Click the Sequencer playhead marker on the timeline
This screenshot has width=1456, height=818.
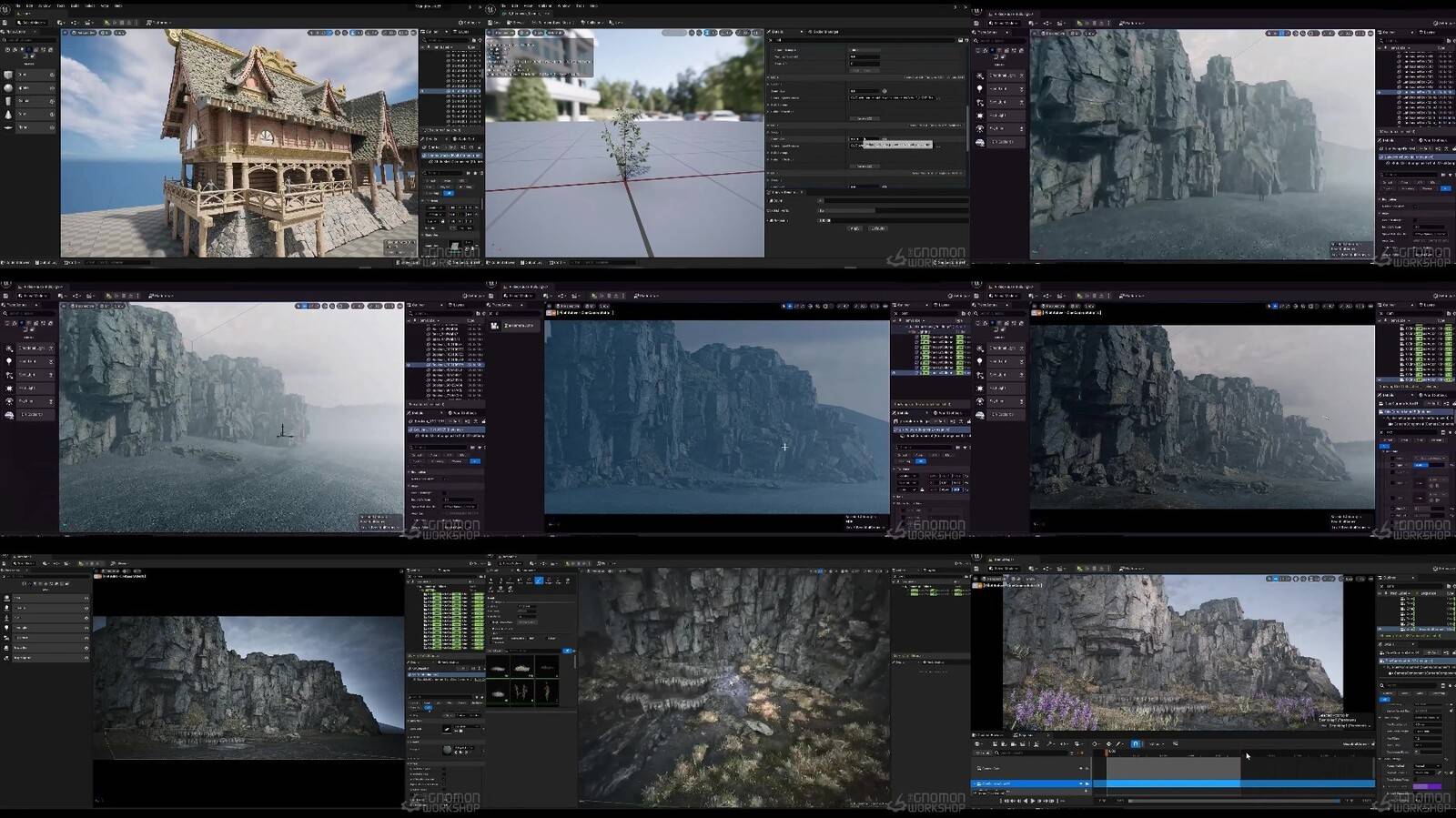click(1107, 753)
